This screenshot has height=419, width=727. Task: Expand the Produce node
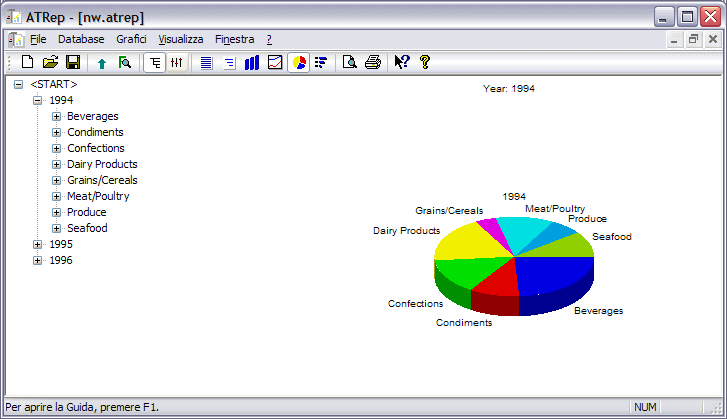(57, 212)
